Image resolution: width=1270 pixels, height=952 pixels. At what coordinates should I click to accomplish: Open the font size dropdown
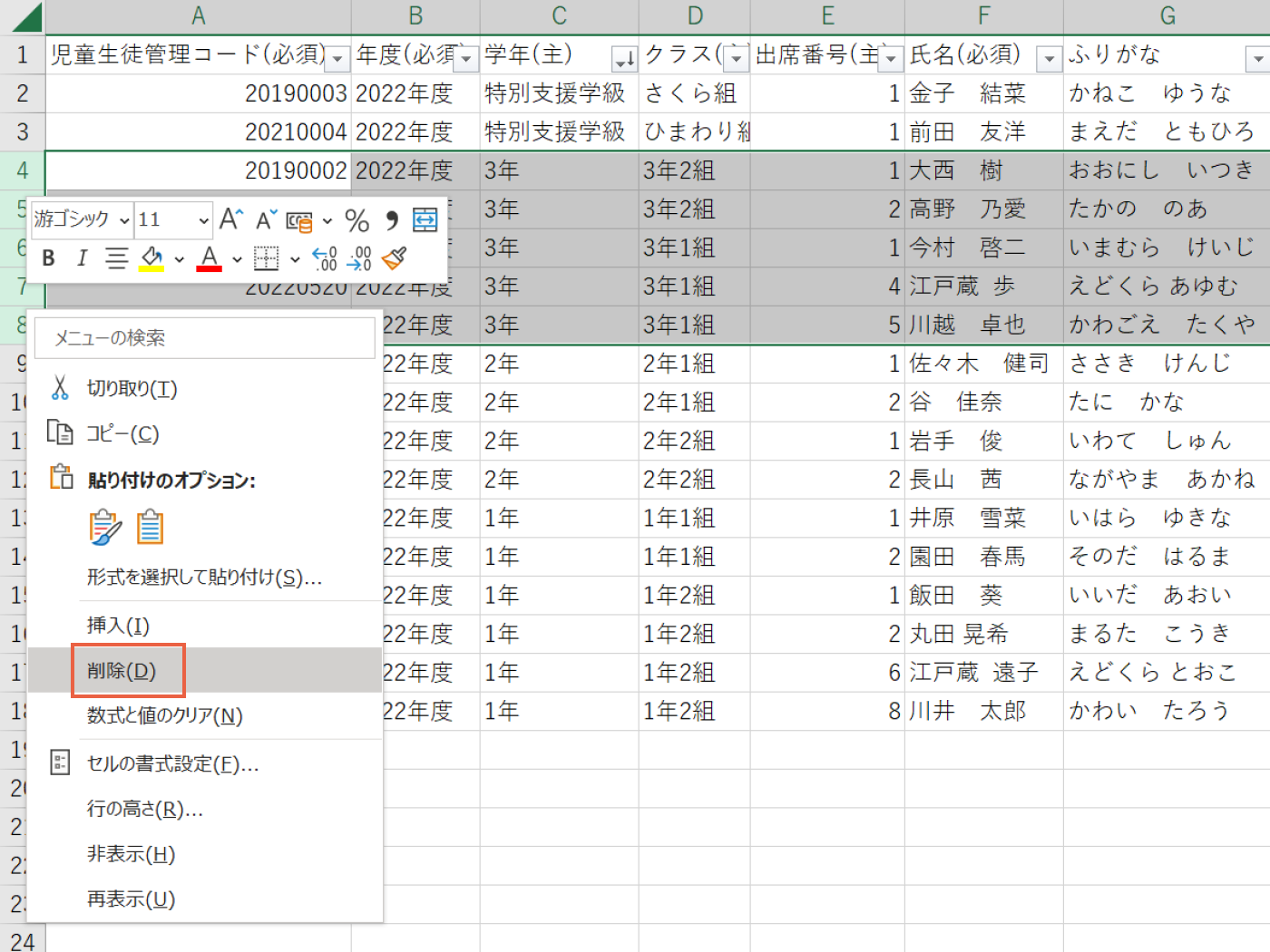tap(204, 220)
